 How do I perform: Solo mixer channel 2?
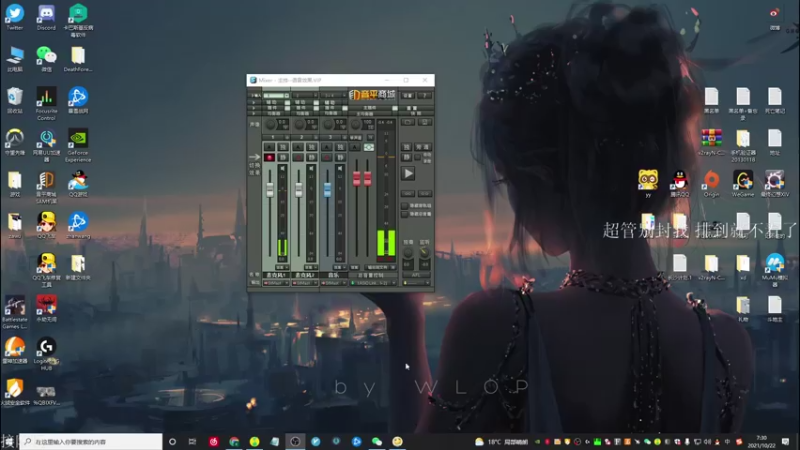click(x=311, y=147)
